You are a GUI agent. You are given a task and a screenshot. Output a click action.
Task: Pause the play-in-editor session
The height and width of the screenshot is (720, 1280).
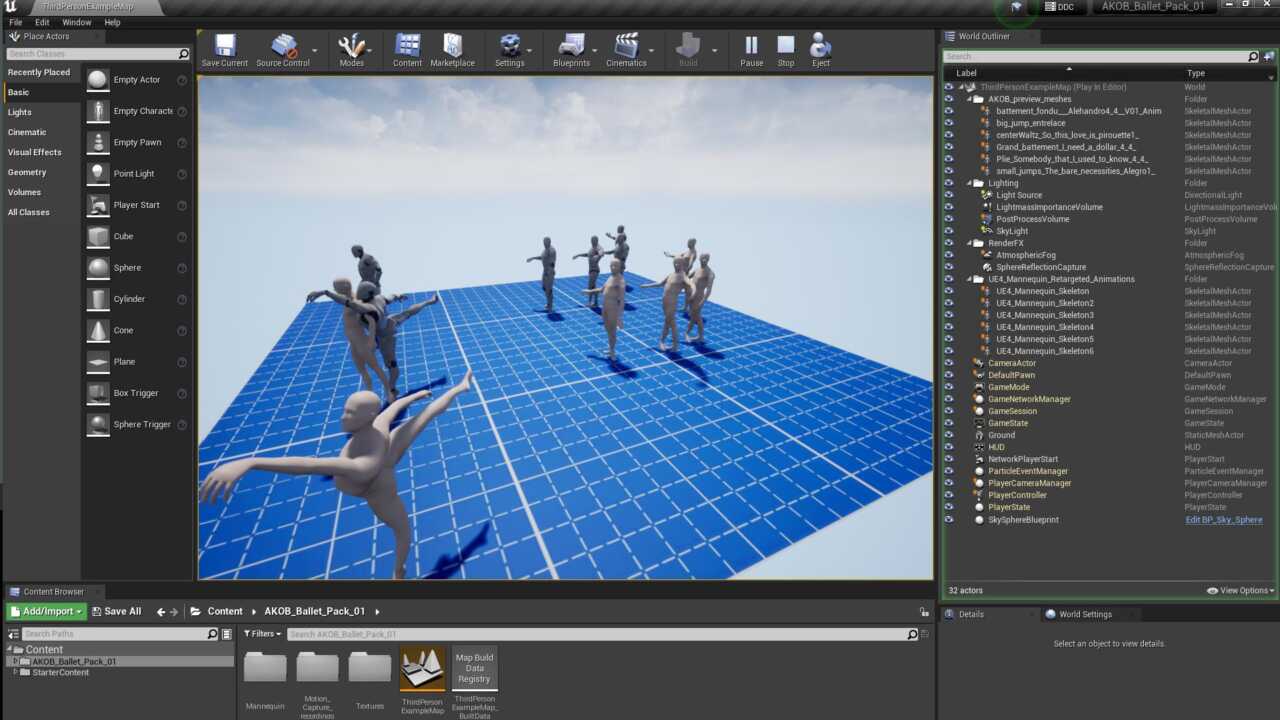coord(751,50)
